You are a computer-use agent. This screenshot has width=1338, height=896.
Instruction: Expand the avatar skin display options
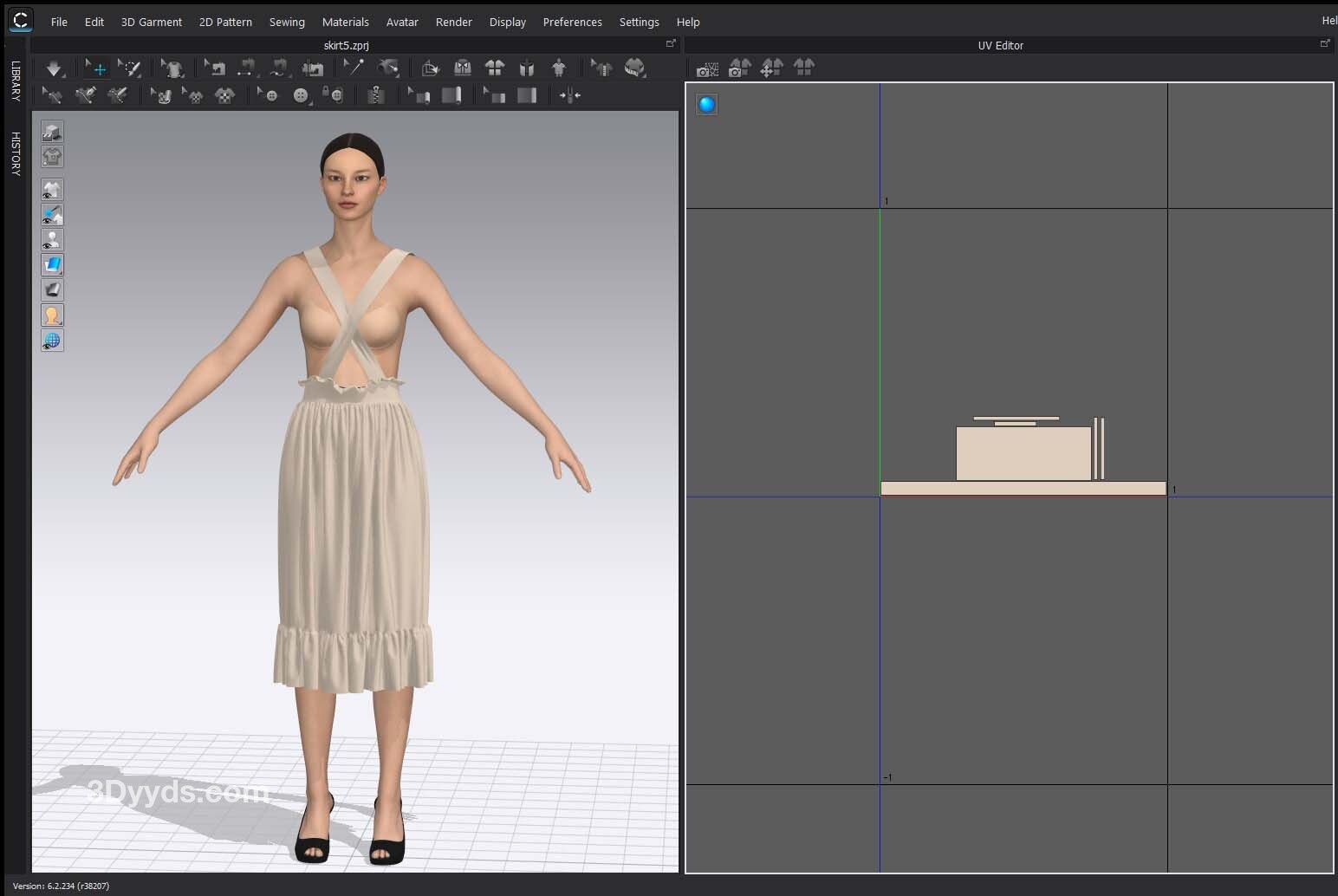52,315
